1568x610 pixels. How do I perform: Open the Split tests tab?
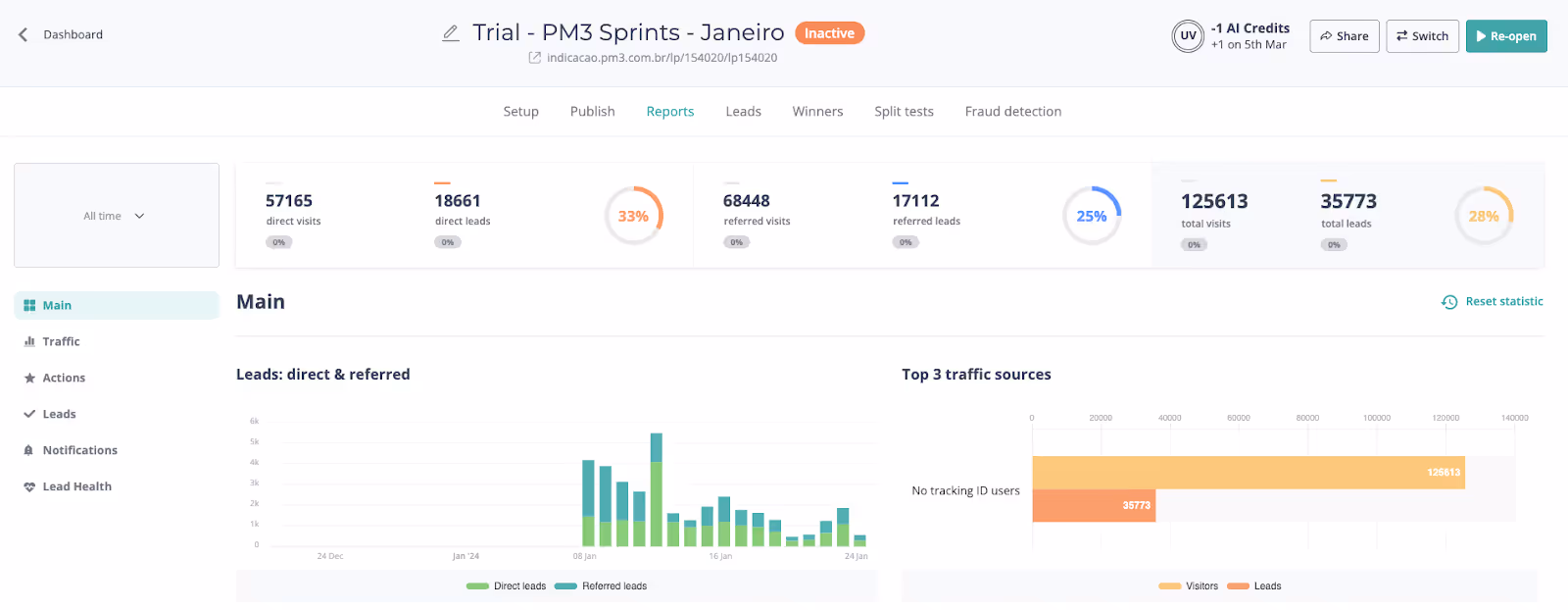click(905, 112)
